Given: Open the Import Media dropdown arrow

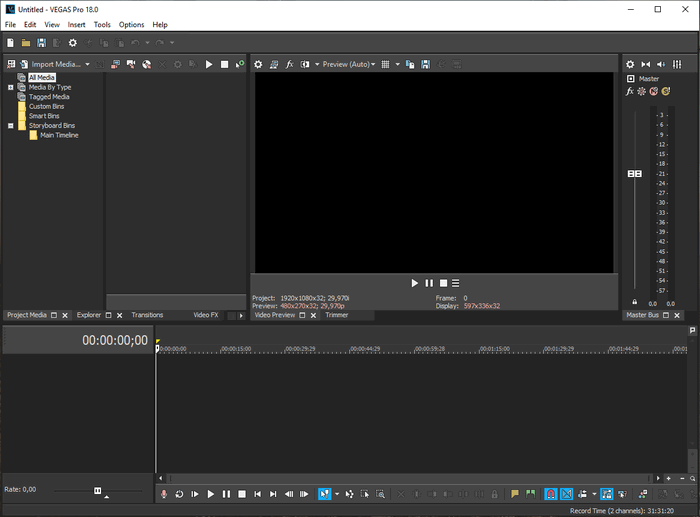Looking at the screenshot, I should [x=88, y=64].
